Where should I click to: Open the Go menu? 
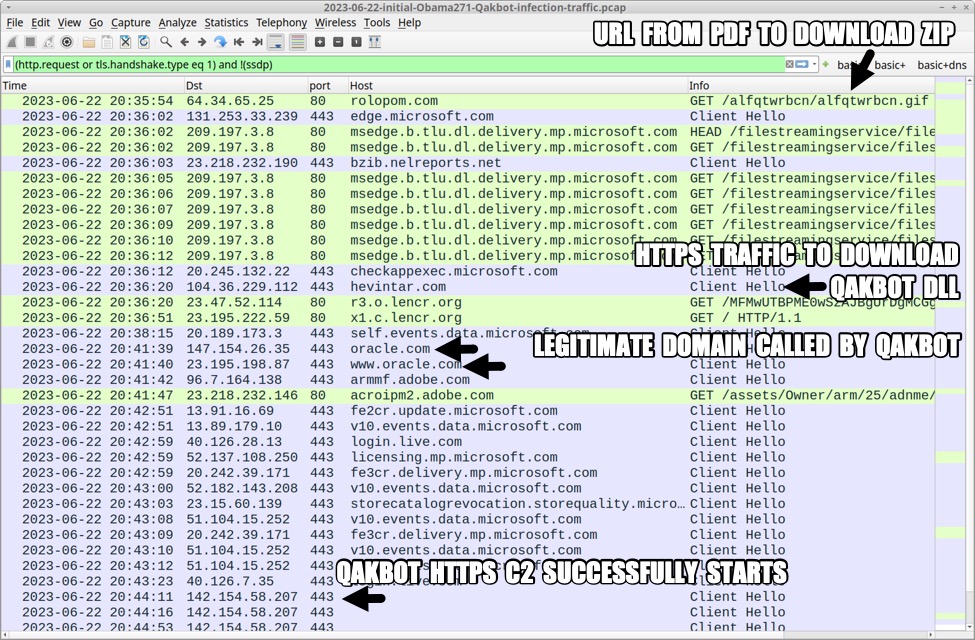click(96, 22)
